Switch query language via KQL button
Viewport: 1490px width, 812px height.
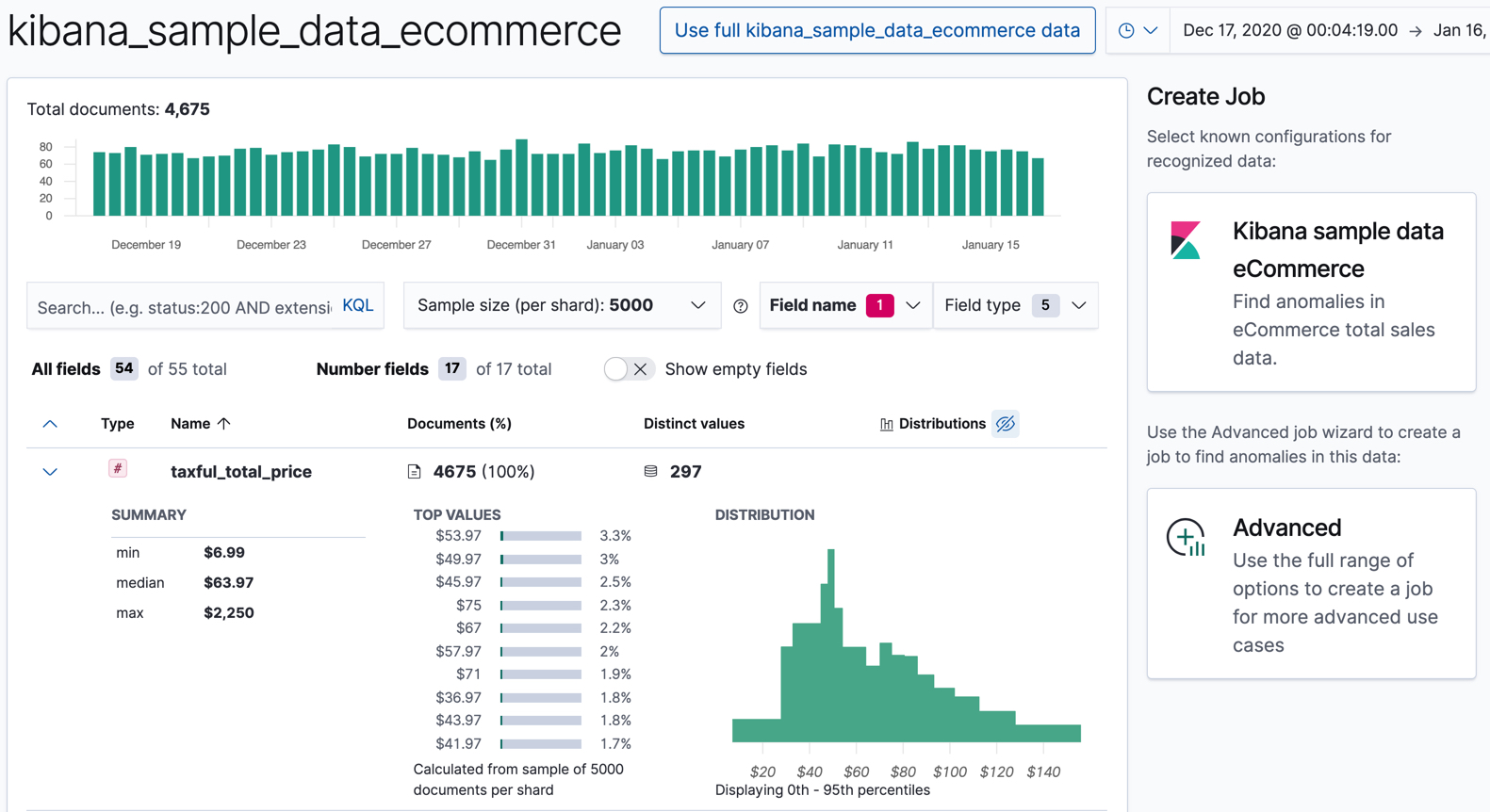click(x=357, y=306)
